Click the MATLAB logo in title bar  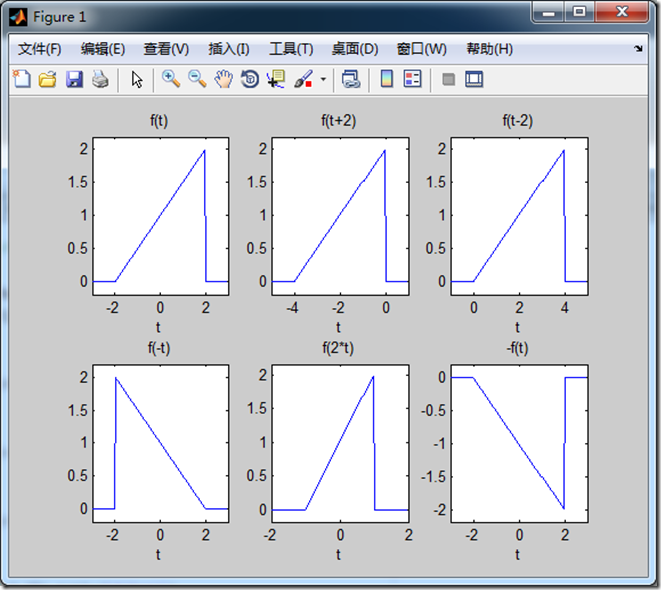pos(18,17)
